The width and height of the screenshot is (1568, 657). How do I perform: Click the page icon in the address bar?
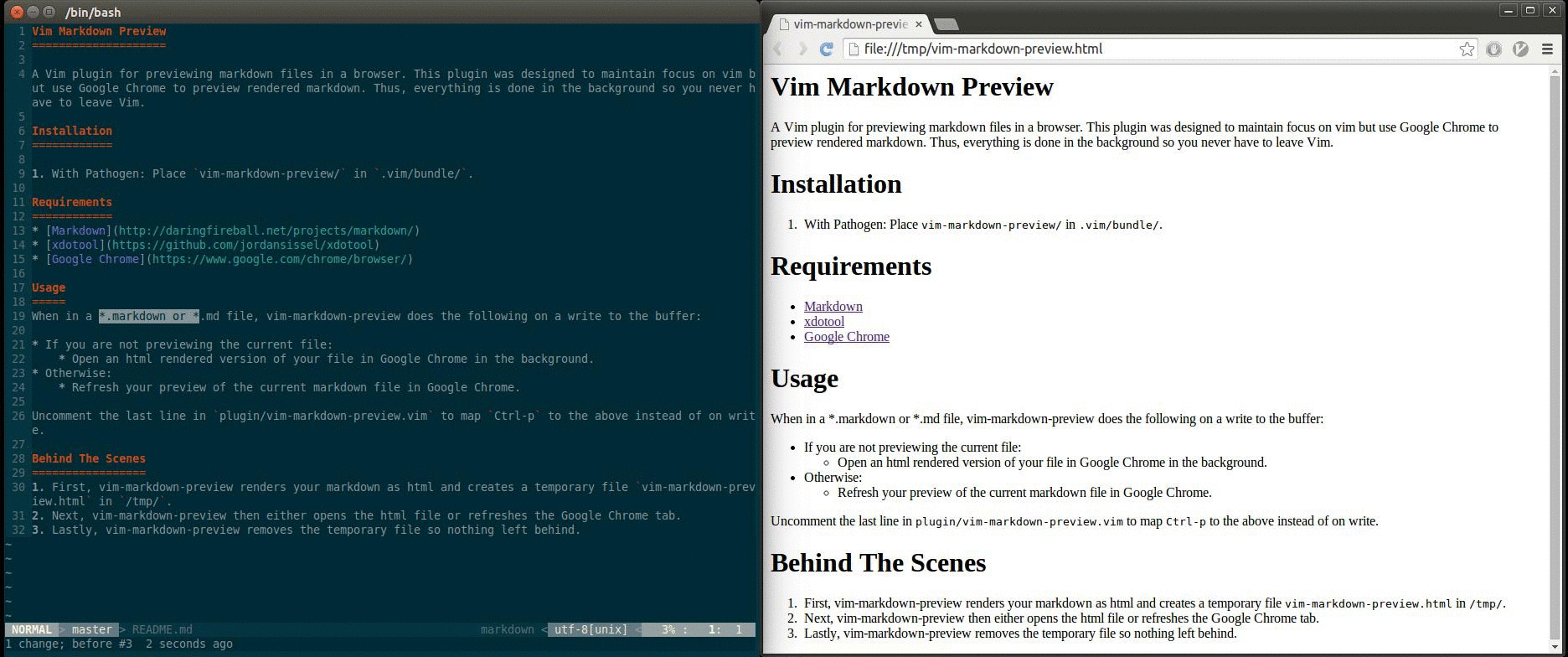click(854, 49)
